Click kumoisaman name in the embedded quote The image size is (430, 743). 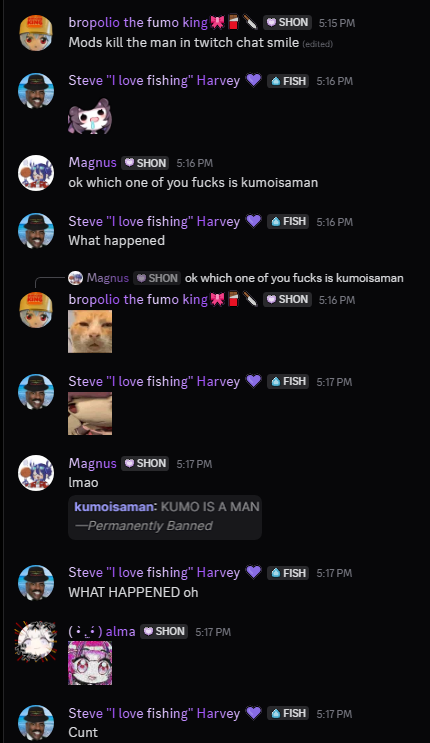click(x=114, y=507)
